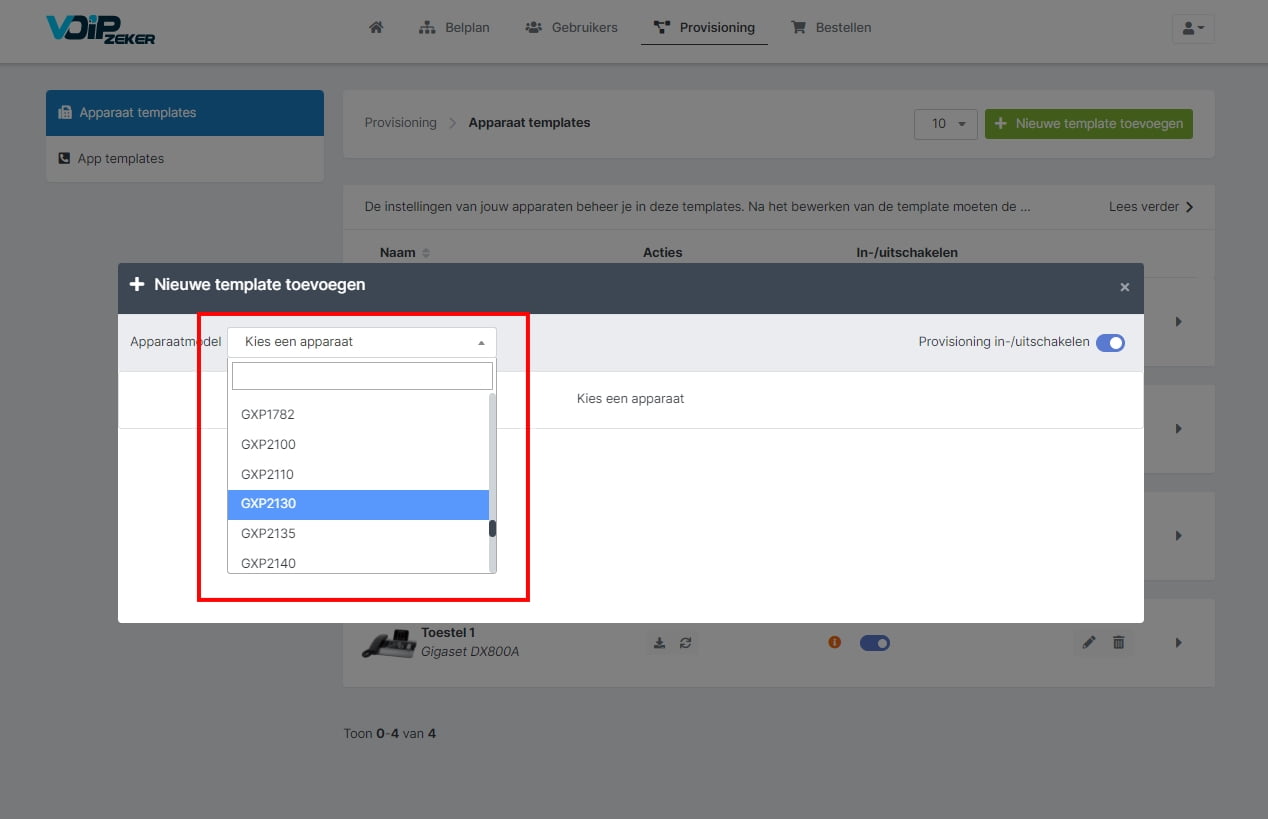
Task: Download config for Toestel 1
Action: (659, 643)
